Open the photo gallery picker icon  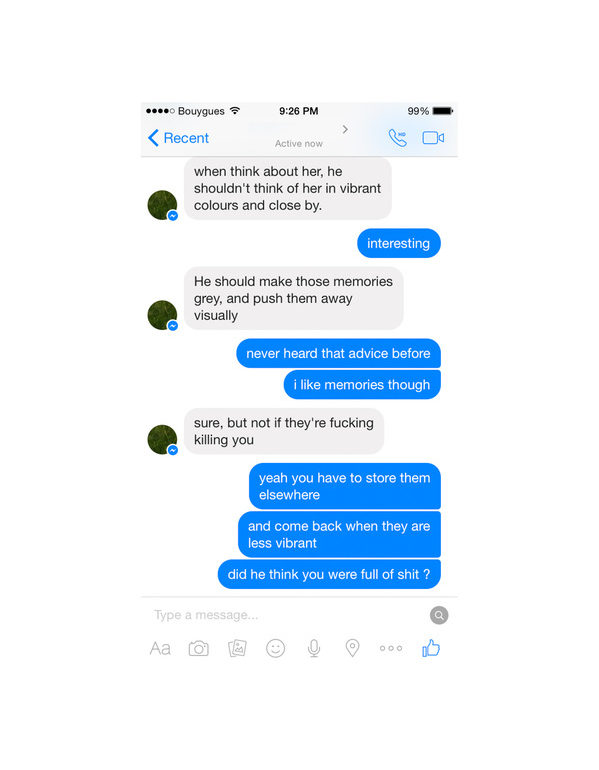[x=237, y=648]
